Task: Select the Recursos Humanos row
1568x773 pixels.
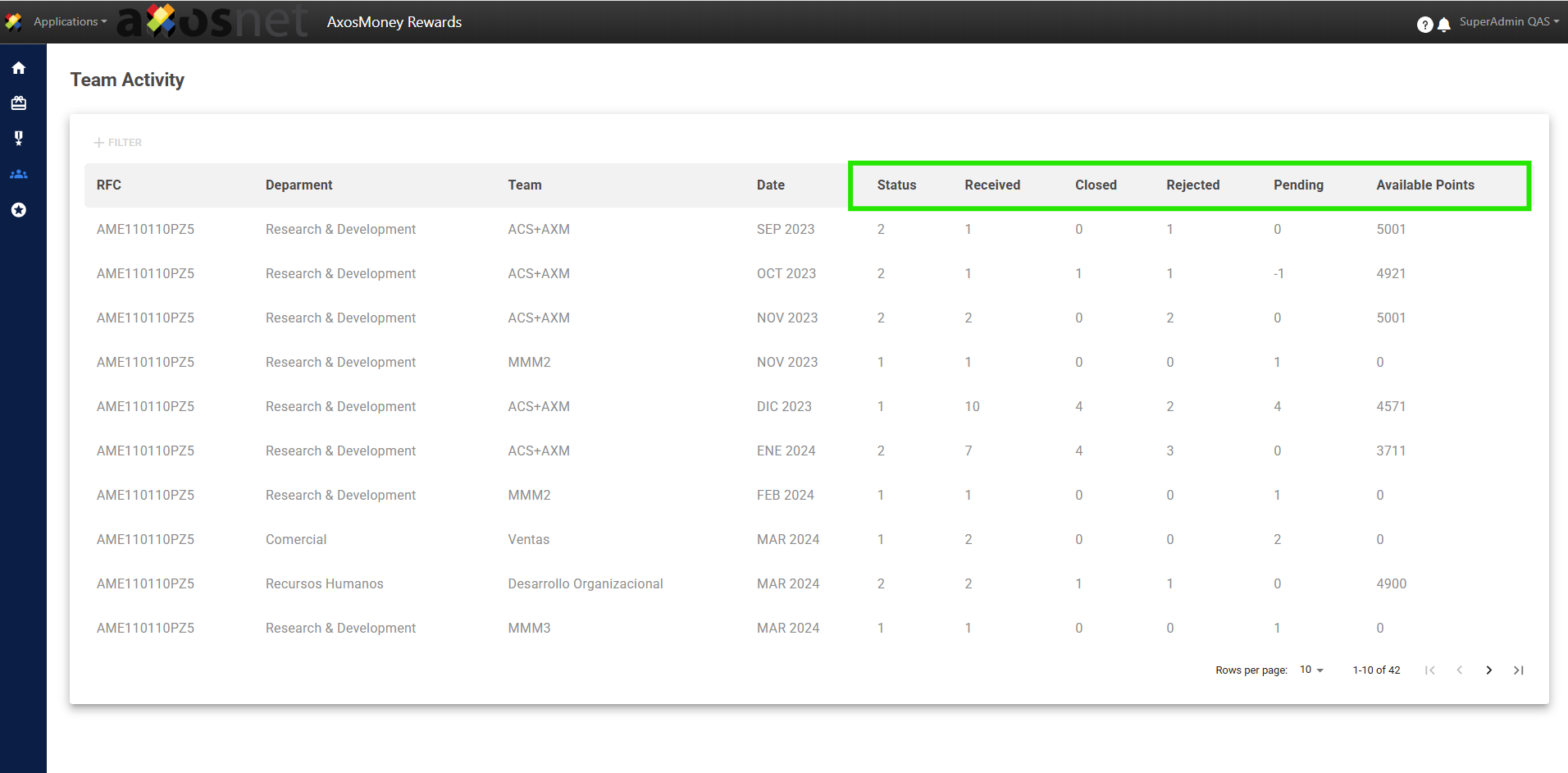Action: click(x=324, y=584)
